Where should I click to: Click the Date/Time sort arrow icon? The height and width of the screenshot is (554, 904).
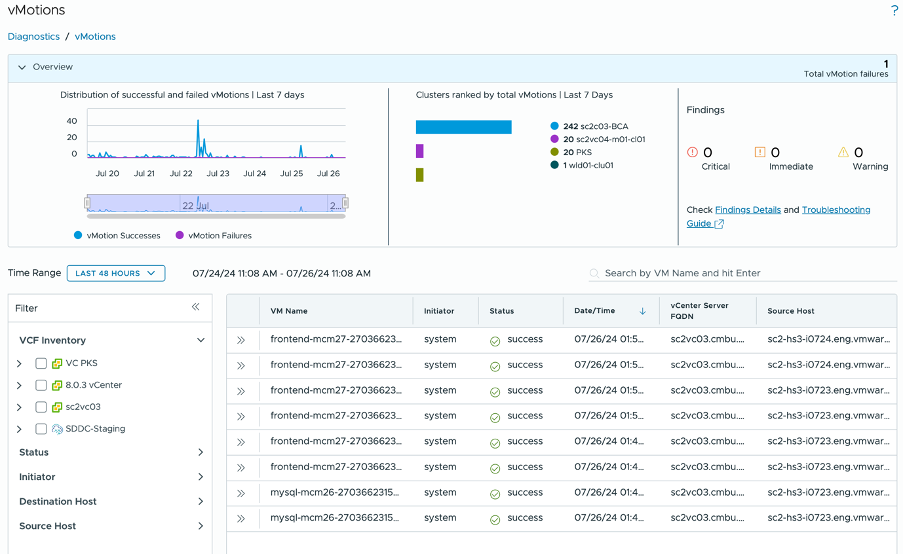(642, 311)
